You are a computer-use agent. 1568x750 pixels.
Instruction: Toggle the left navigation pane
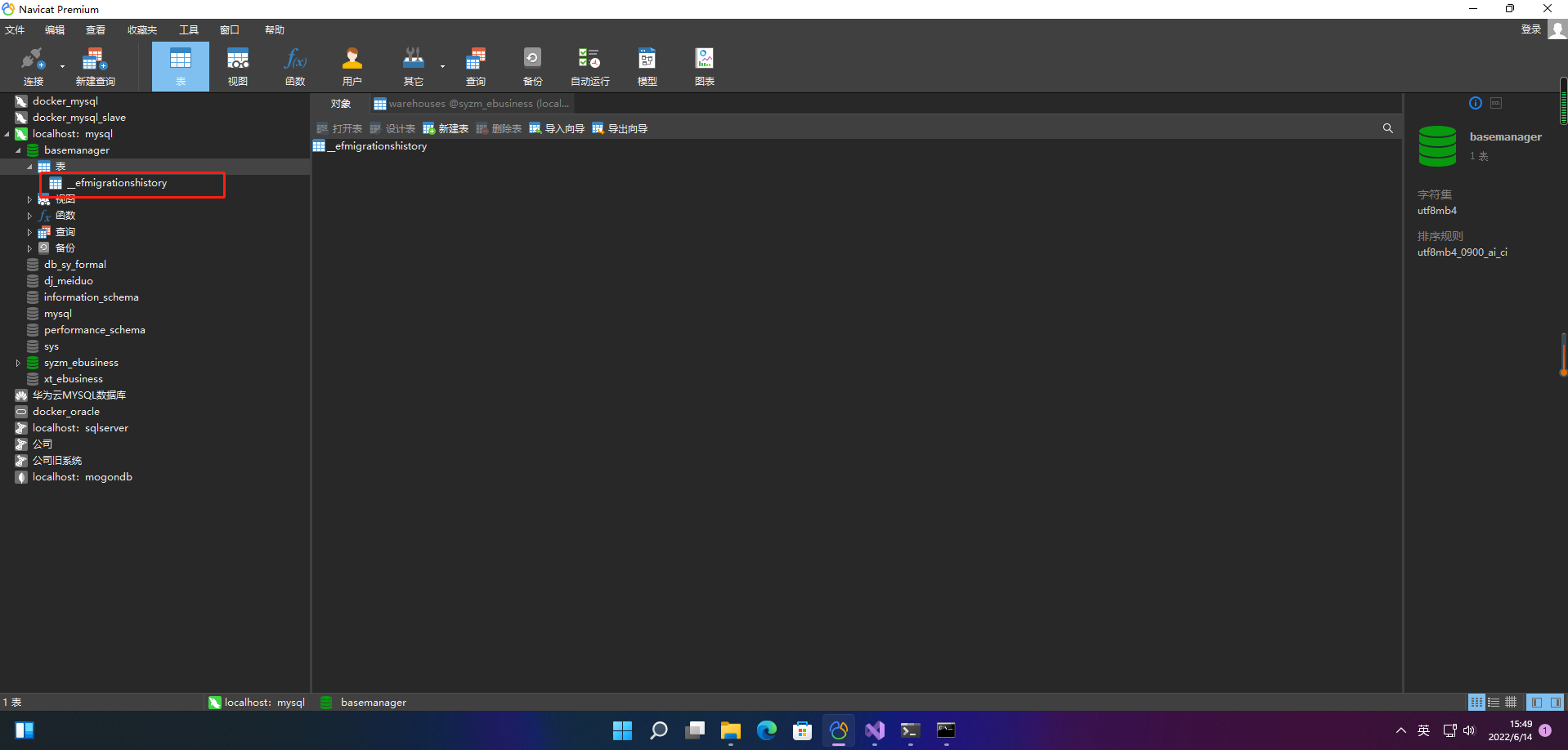tap(1537, 702)
